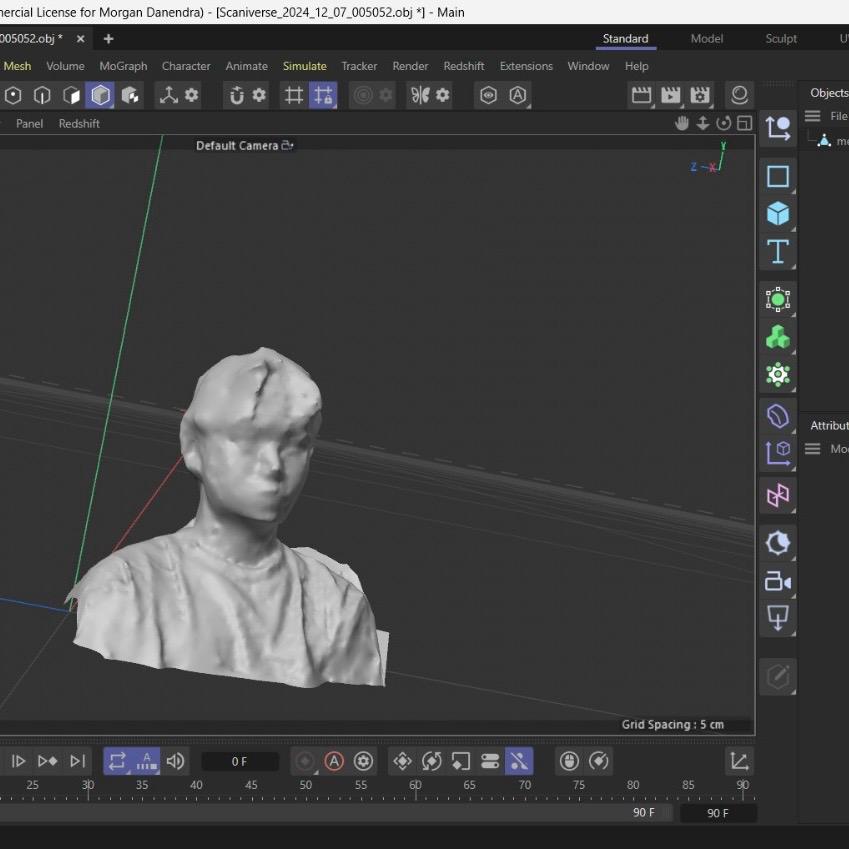Enable Autokeying with the red A icon
Viewport: 849px width, 849px height.
coord(334,761)
